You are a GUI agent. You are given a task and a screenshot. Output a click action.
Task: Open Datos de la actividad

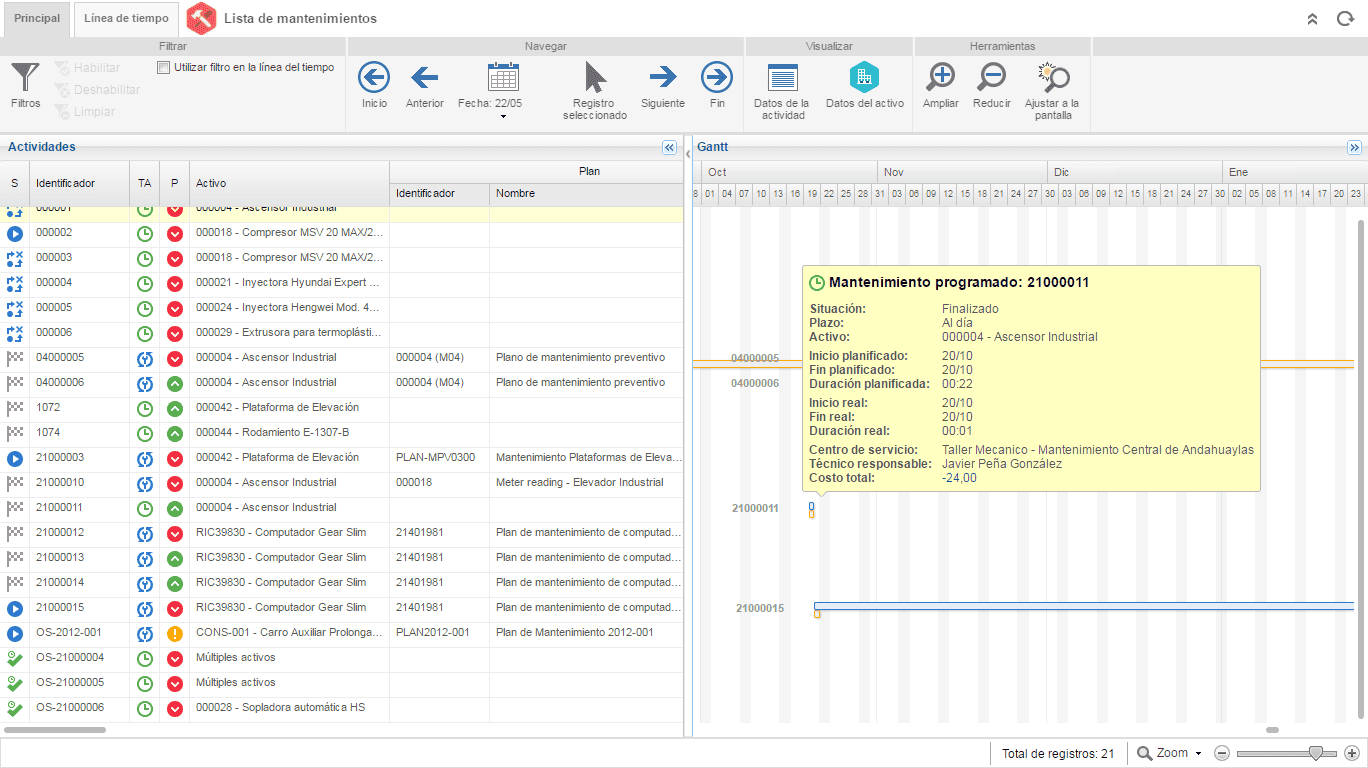(x=782, y=91)
